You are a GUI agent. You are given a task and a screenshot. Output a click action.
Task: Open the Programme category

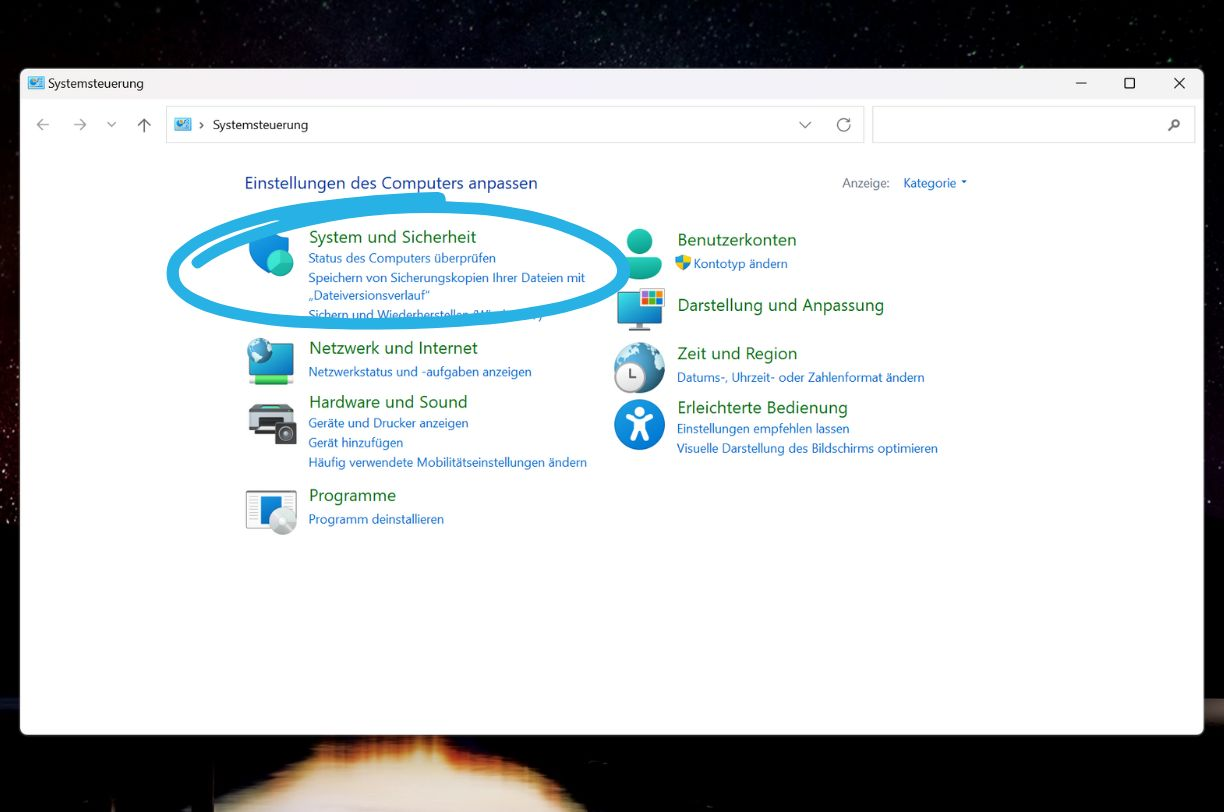coord(352,496)
